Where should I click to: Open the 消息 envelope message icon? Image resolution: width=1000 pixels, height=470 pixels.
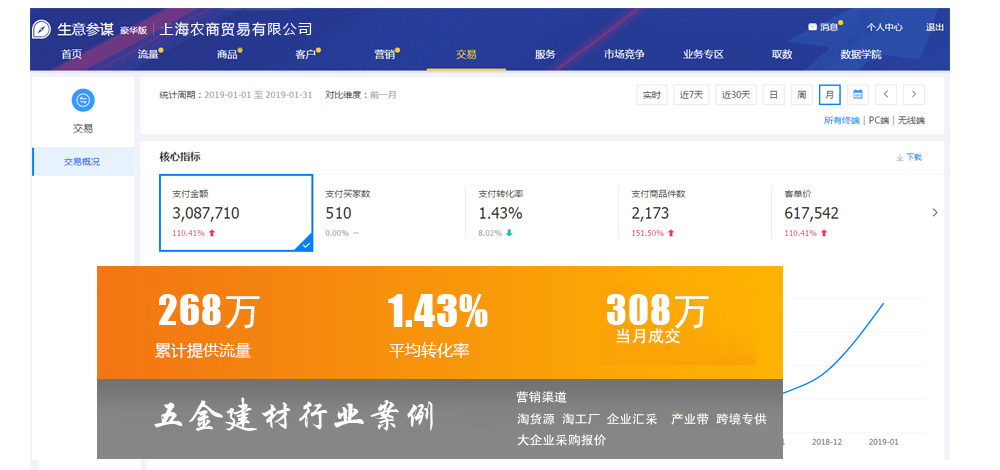coord(812,28)
